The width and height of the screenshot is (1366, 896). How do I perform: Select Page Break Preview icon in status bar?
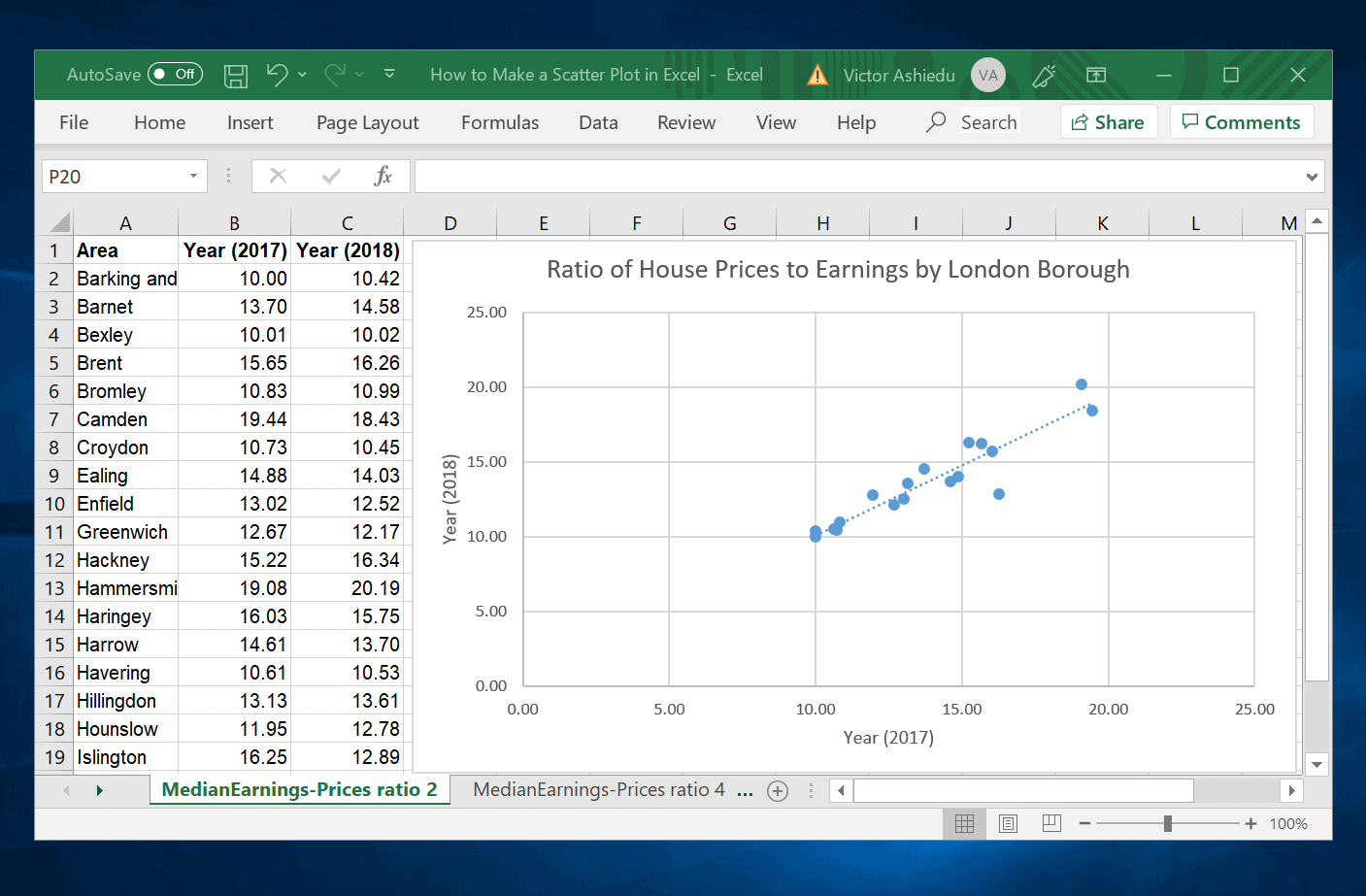coord(1051,823)
